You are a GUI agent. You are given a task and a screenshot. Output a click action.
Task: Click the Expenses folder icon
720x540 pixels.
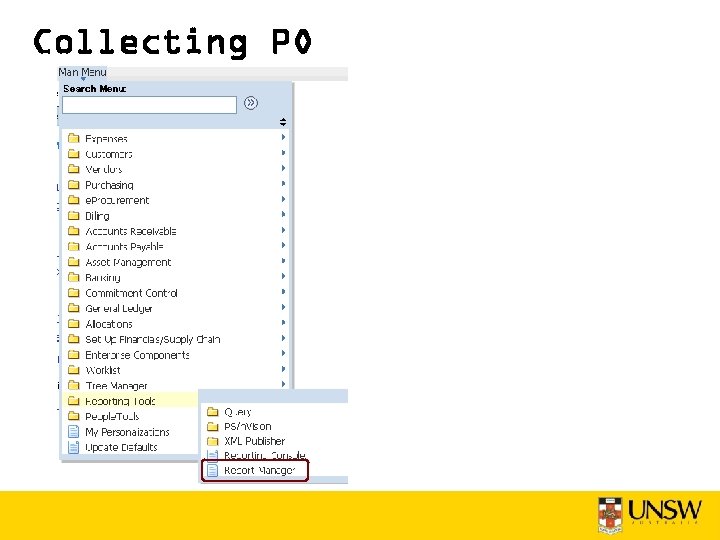coord(73,138)
